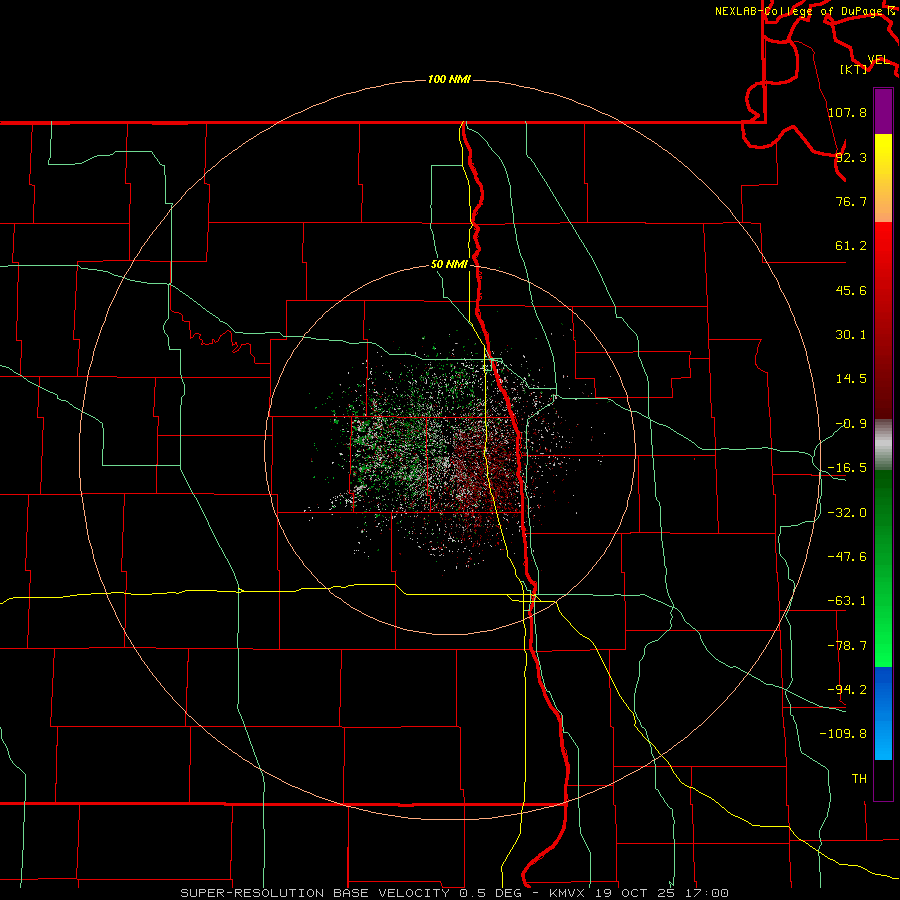Click the -32.0 velocity scale value

tap(847, 513)
